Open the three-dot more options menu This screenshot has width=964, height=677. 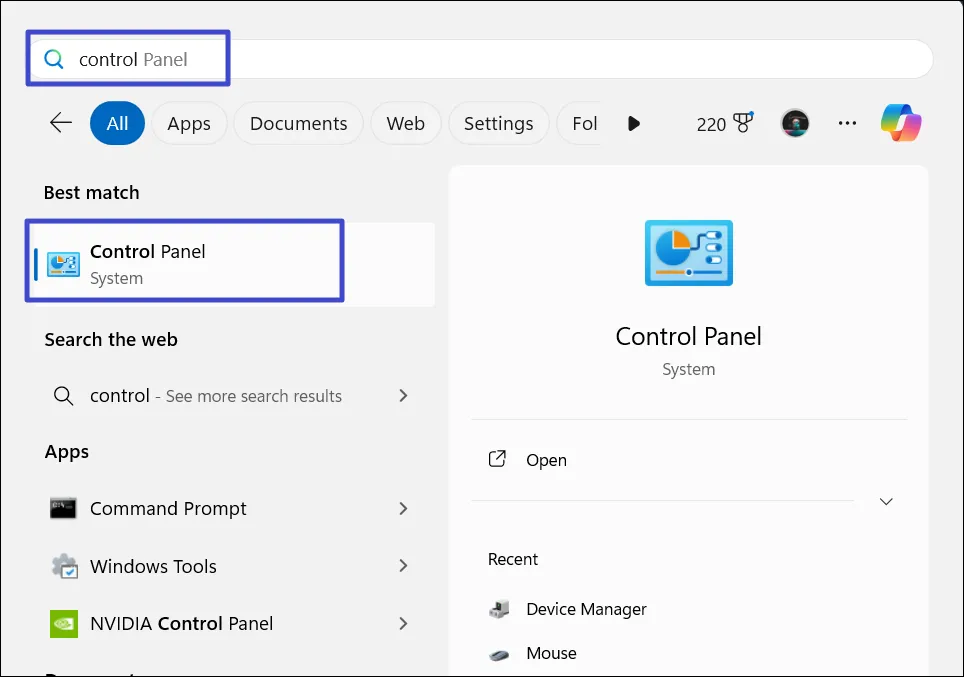847,123
